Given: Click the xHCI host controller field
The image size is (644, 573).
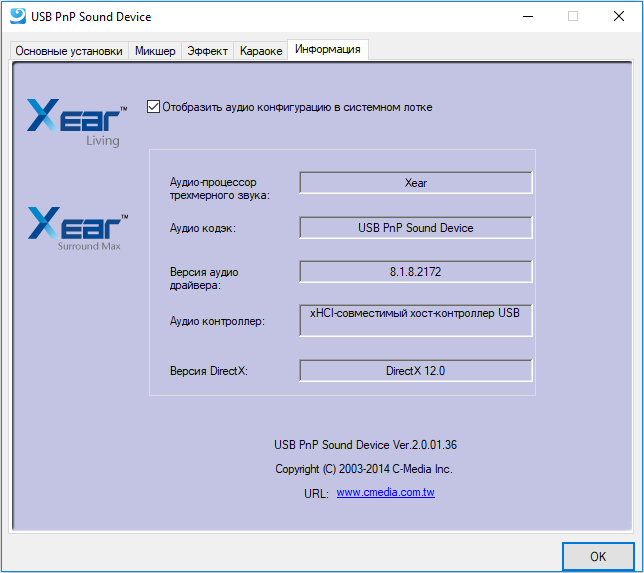Looking at the screenshot, I should click(x=416, y=320).
